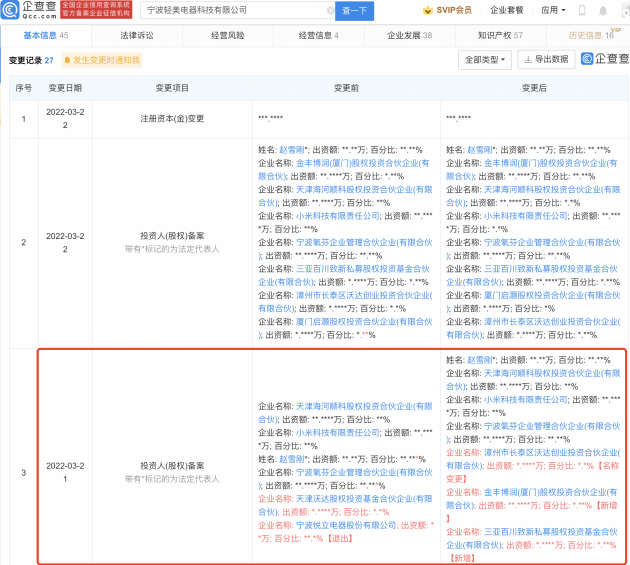
Task: Open 漳州市长泰区沃达 link in row 2 变更前
Action: click(x=345, y=302)
